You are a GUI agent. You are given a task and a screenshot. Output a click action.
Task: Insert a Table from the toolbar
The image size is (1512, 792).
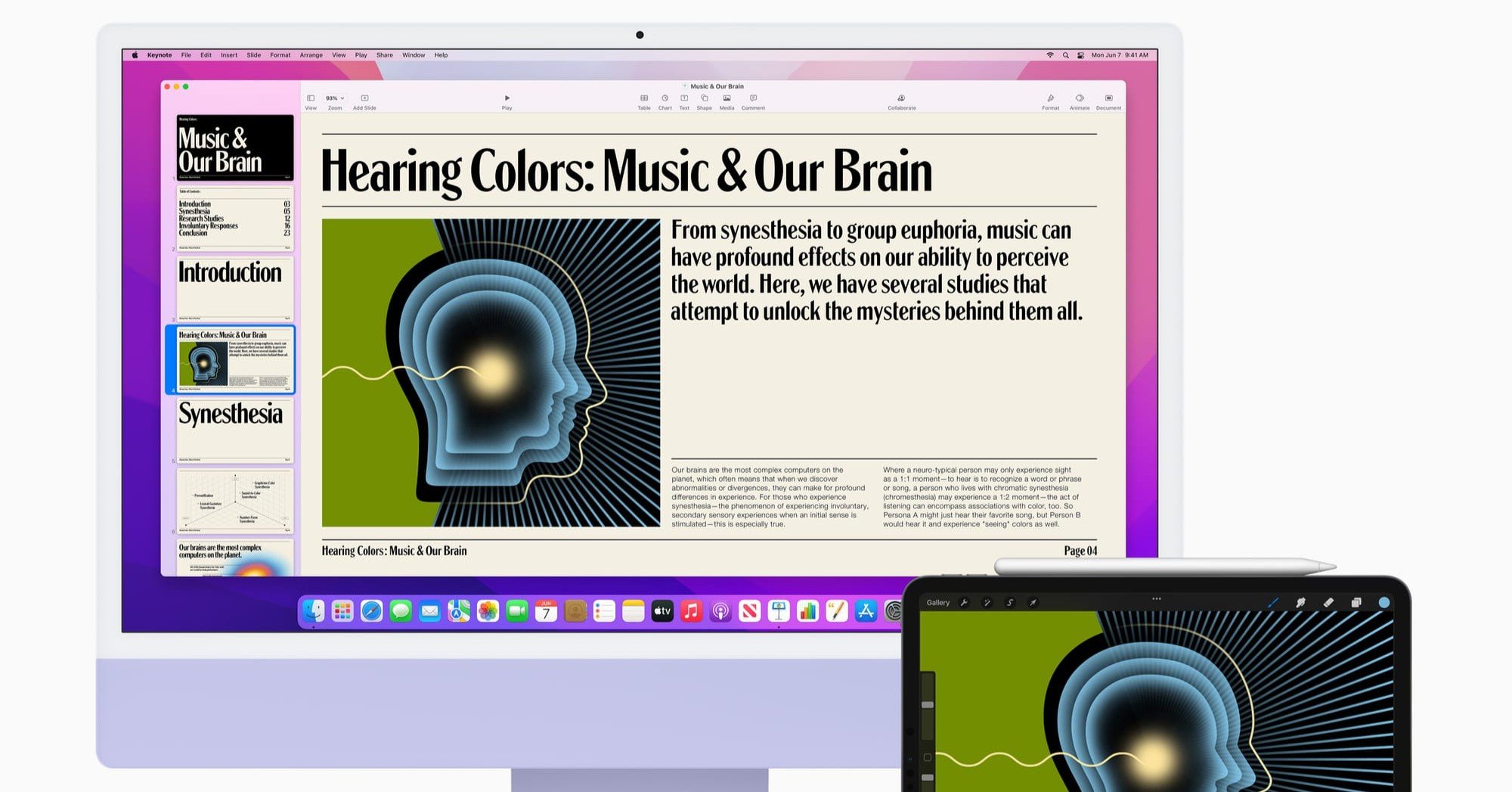click(x=644, y=101)
